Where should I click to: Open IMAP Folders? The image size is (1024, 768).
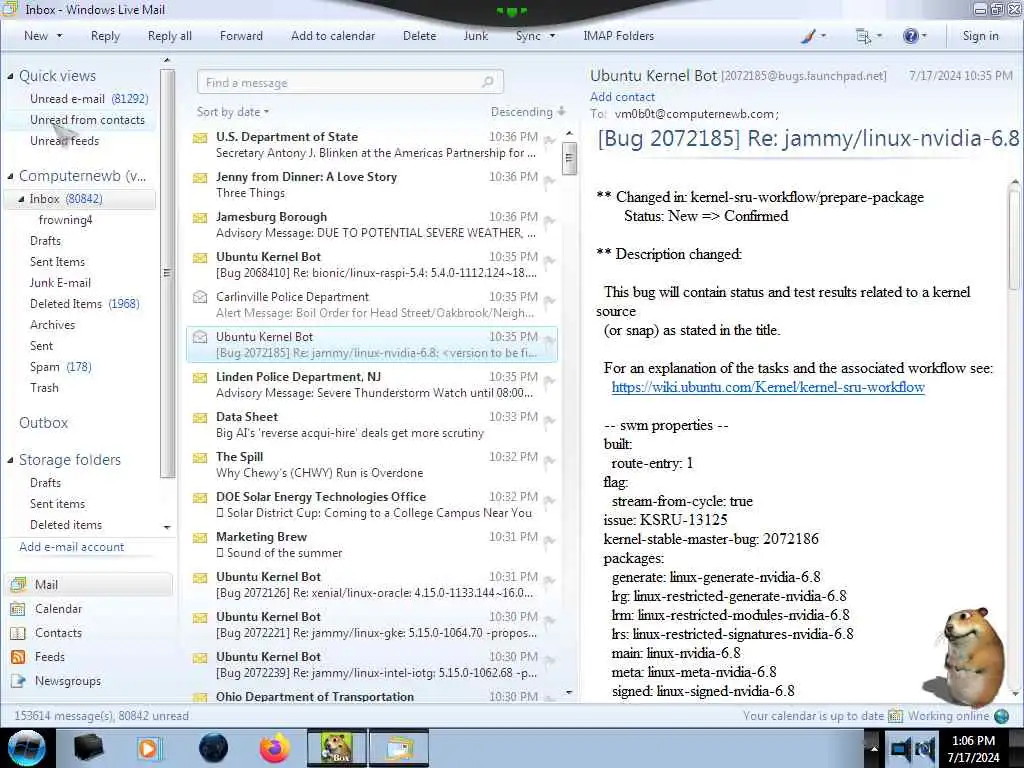click(x=618, y=36)
